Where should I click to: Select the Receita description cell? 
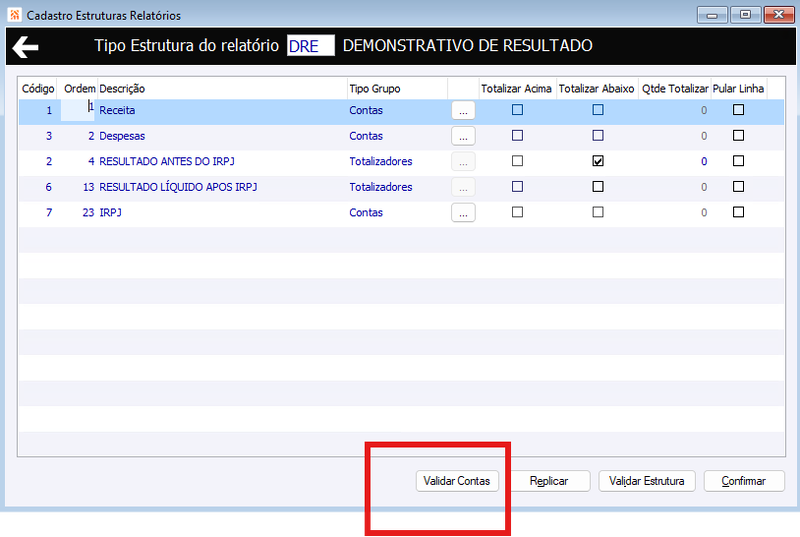pyautogui.click(x=222, y=110)
